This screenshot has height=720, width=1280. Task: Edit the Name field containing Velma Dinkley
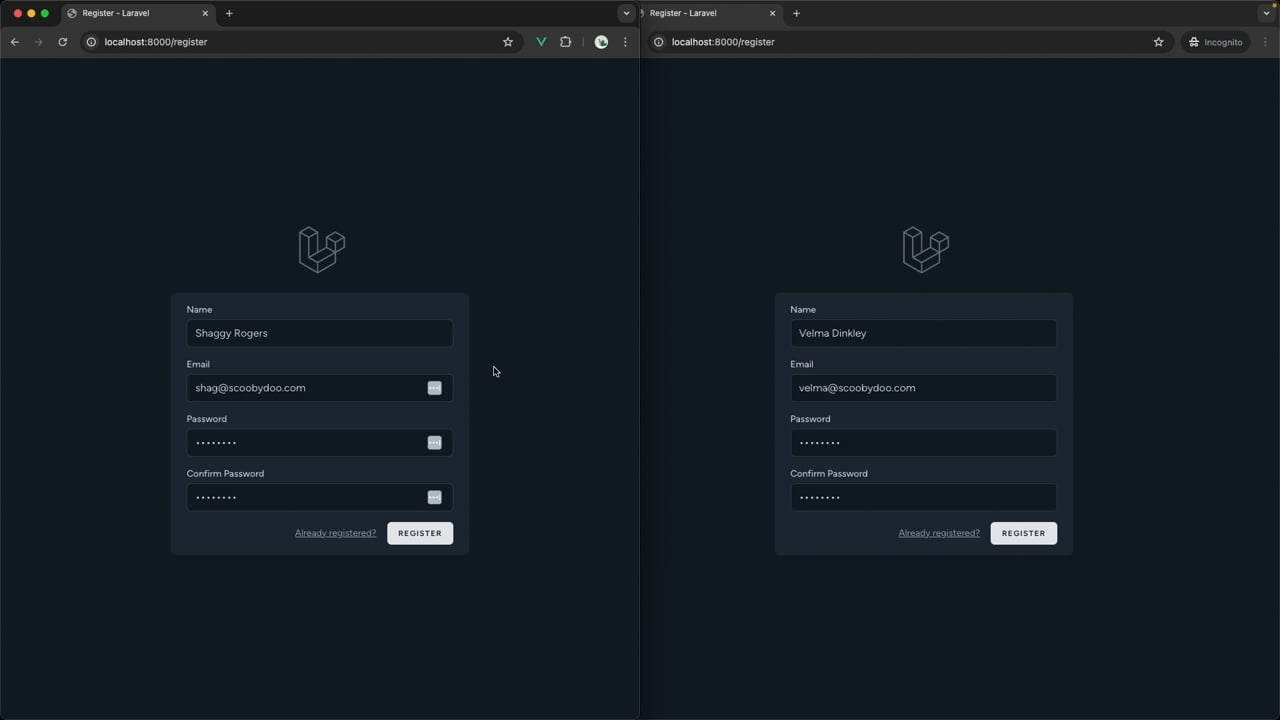(x=924, y=333)
